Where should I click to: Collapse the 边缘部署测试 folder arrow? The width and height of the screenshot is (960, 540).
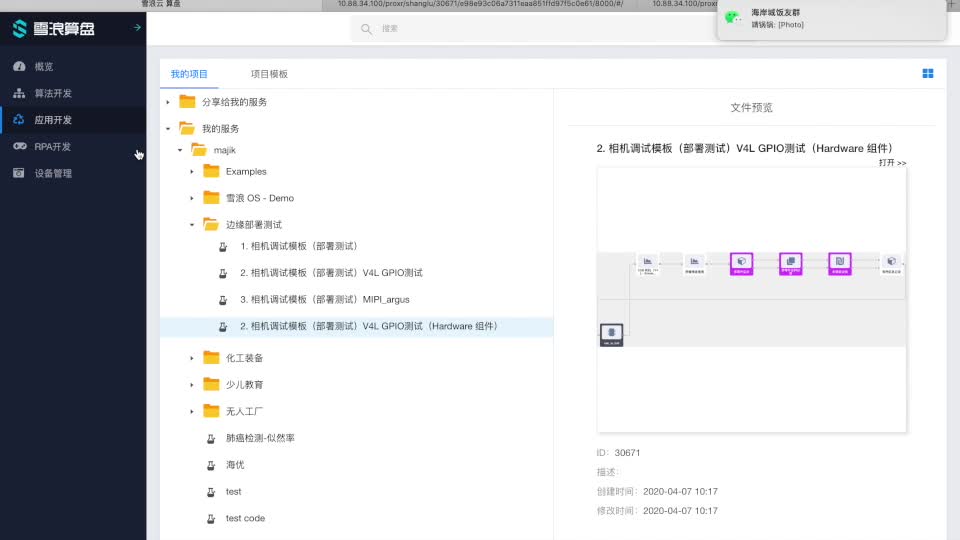click(192, 225)
